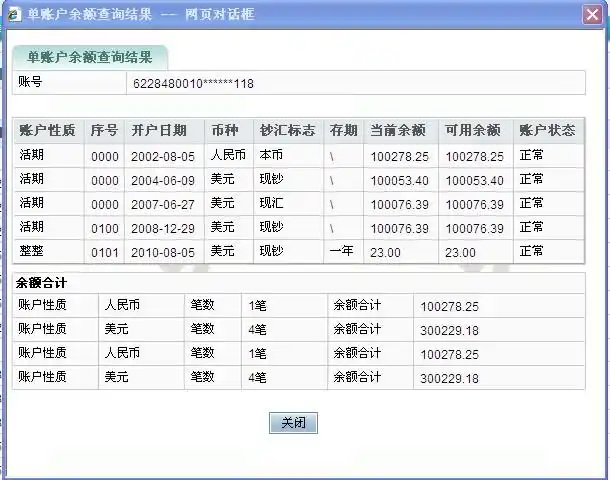Click 活期 in the 2002-08-05 row
This screenshot has width=610, height=480.
click(32, 155)
